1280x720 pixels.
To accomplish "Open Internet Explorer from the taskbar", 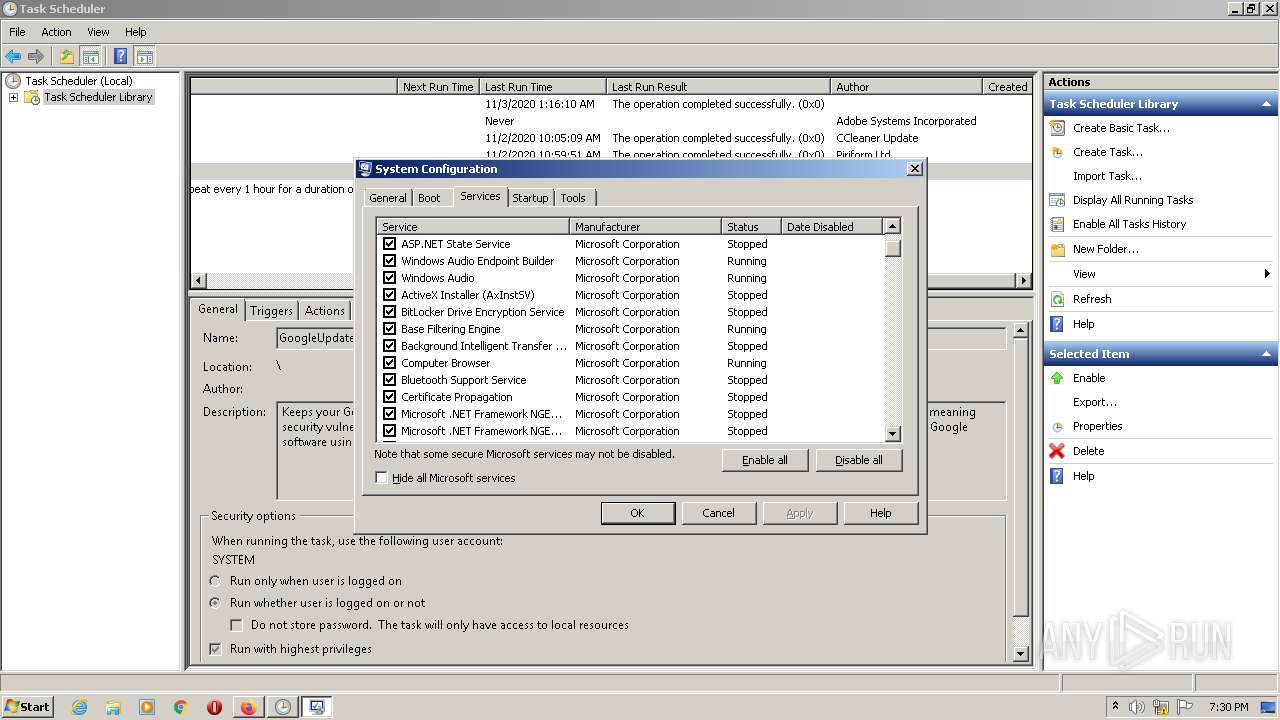I will click(x=79, y=707).
